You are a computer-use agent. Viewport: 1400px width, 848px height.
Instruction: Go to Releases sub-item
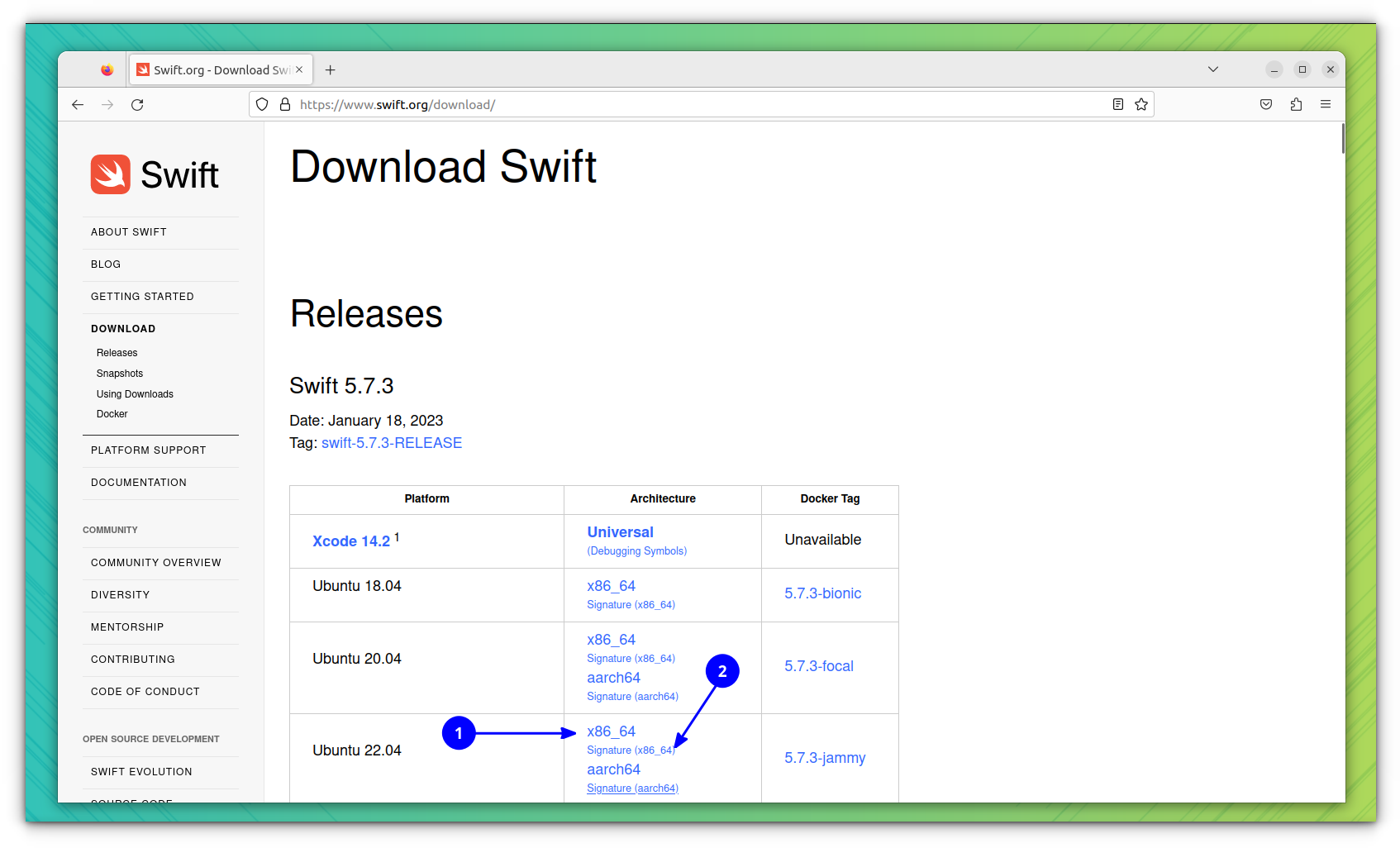[117, 353]
